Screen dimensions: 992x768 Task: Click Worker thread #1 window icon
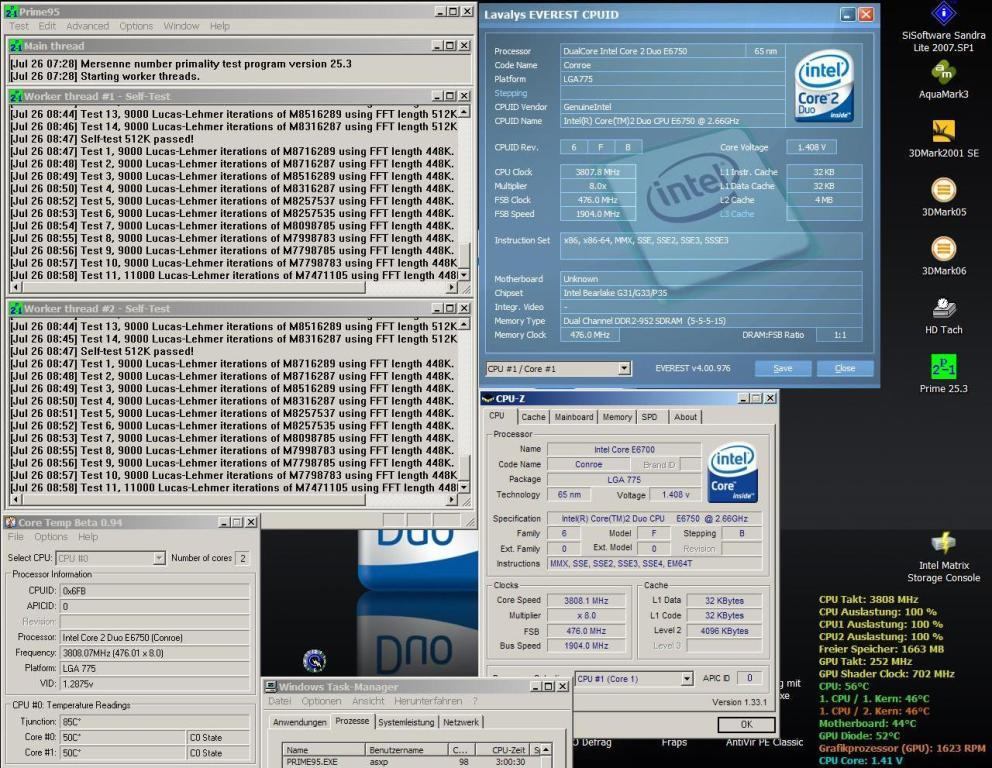point(16,96)
